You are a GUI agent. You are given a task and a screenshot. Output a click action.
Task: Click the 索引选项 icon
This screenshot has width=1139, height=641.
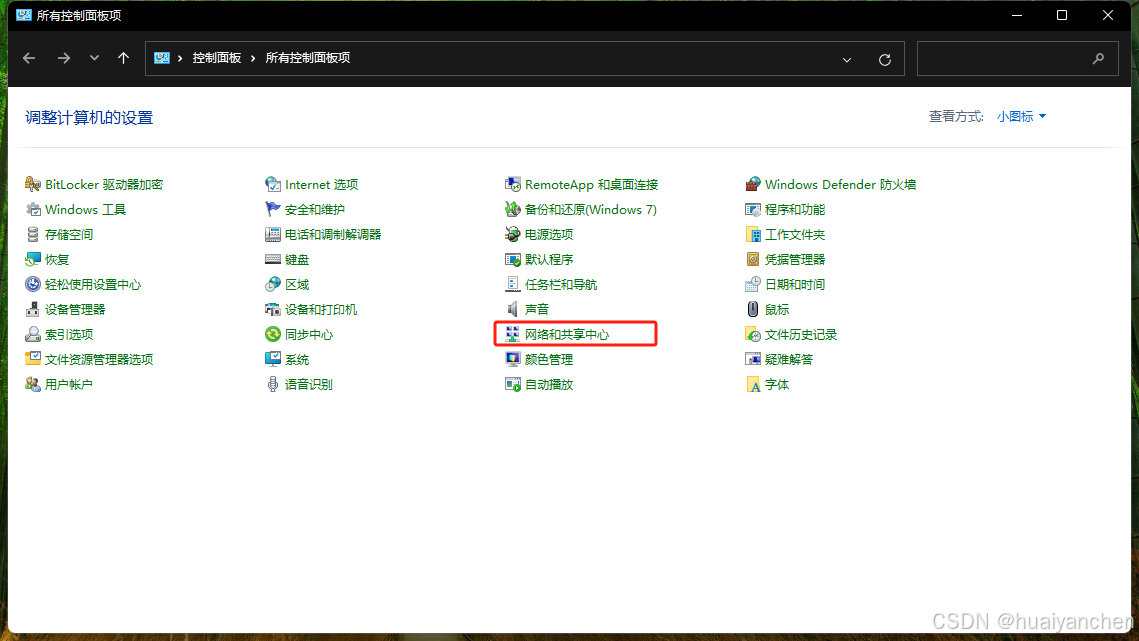[33, 334]
